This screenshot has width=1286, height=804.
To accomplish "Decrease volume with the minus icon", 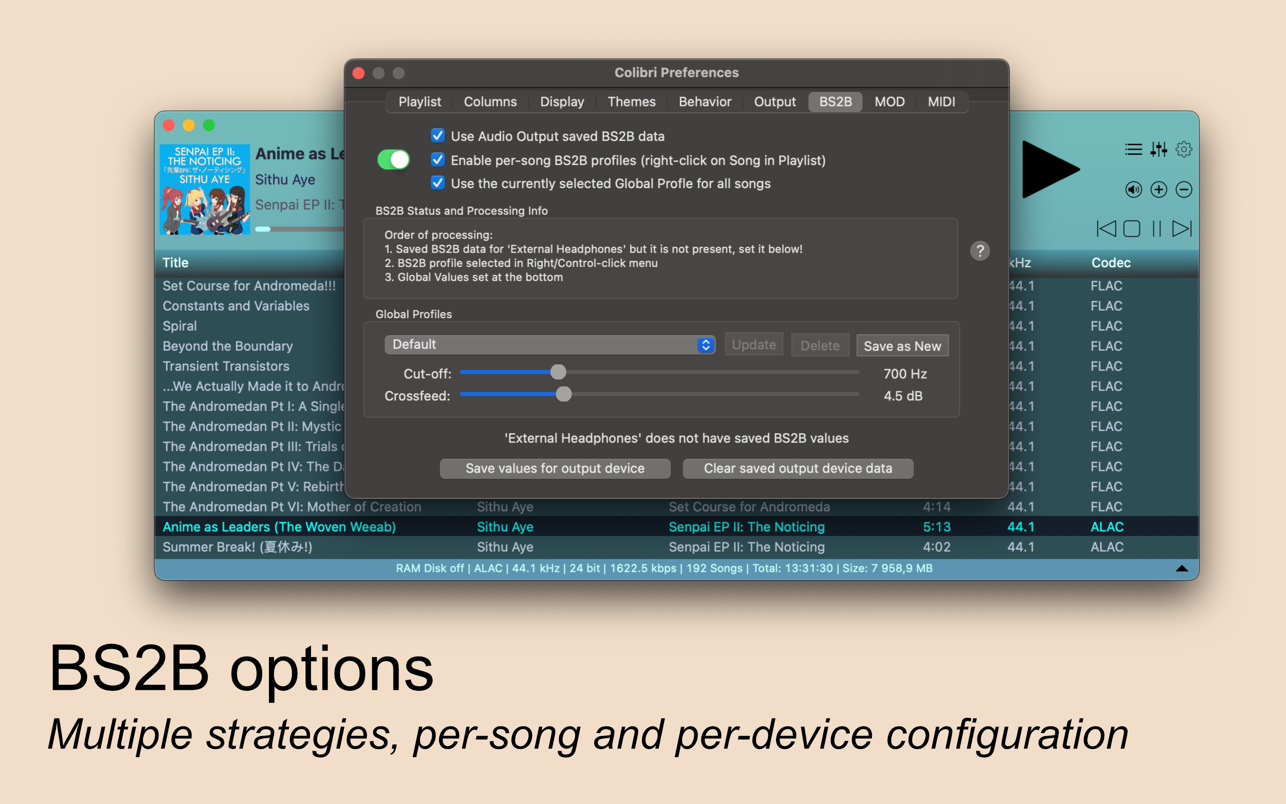I will pos(1184,190).
